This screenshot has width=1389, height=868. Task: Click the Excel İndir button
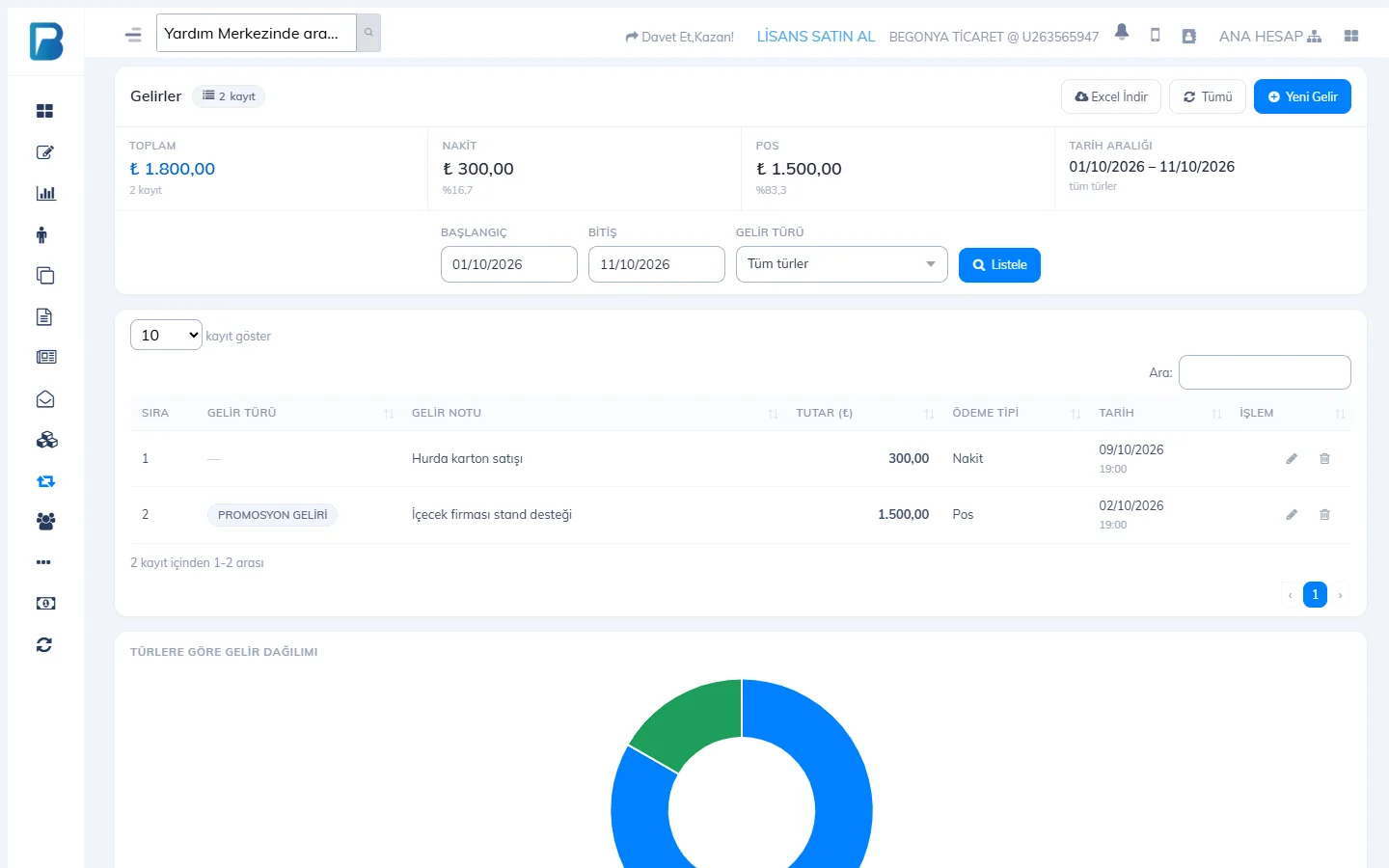coord(1111,96)
